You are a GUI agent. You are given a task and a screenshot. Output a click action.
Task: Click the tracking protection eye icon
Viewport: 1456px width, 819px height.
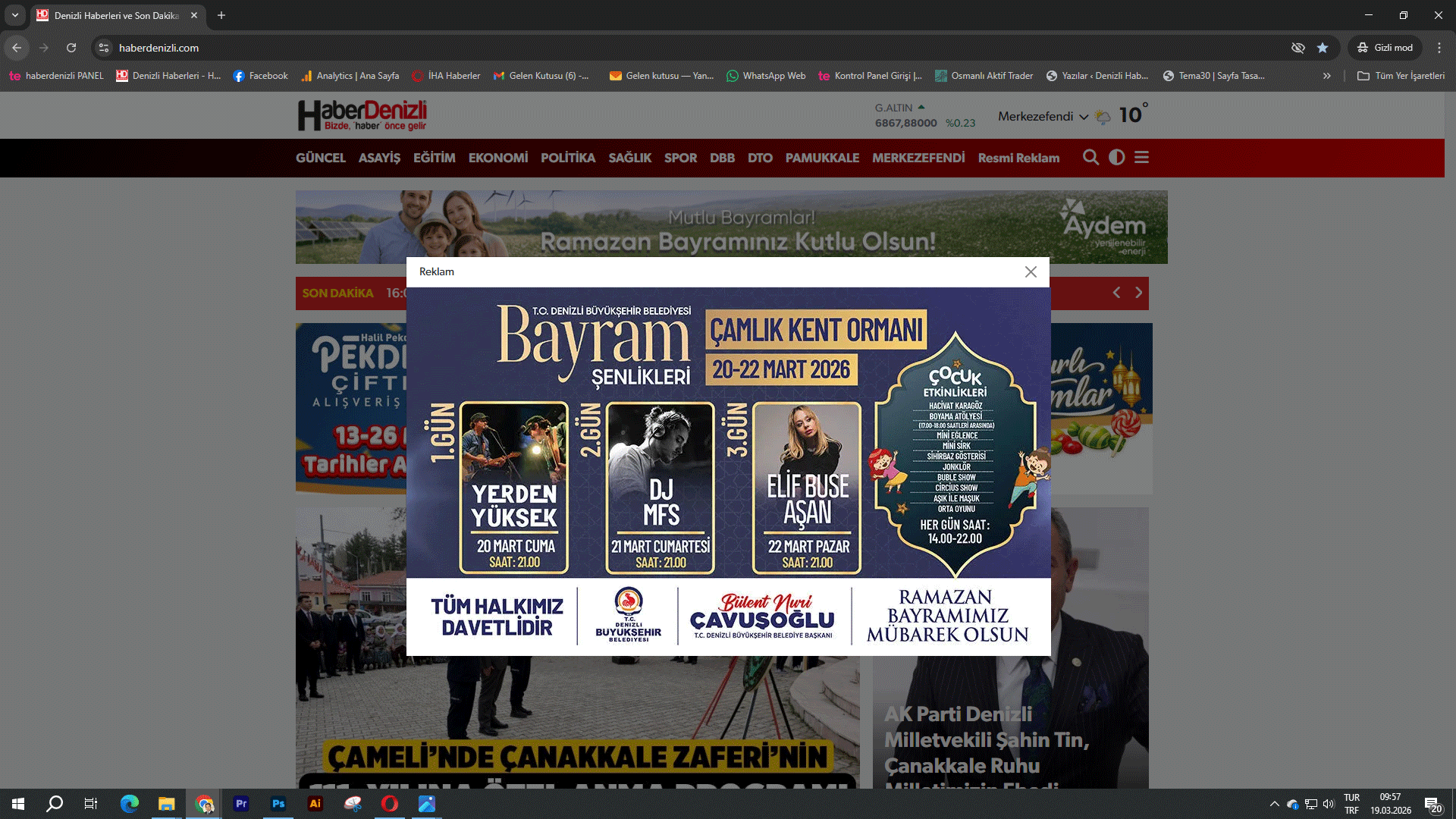1298,48
